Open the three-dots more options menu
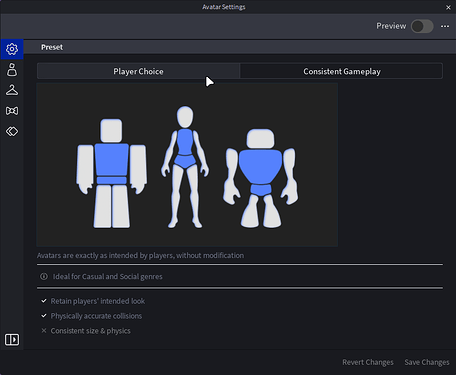This screenshot has height=375, width=456. [445, 26]
